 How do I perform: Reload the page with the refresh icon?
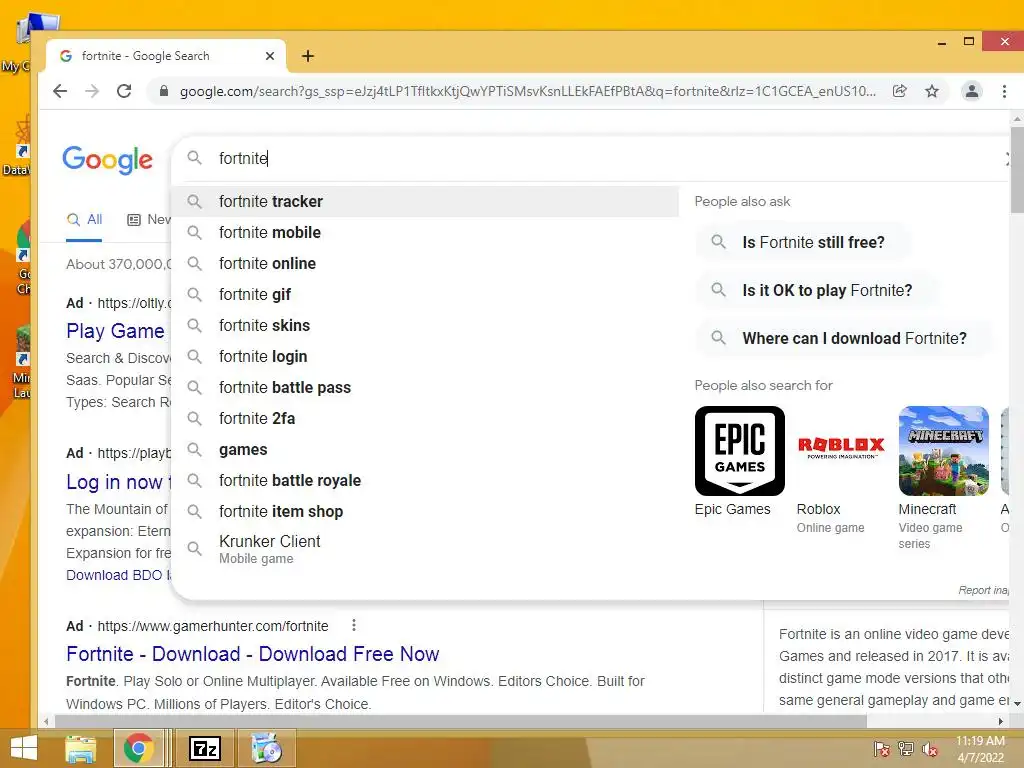(124, 91)
